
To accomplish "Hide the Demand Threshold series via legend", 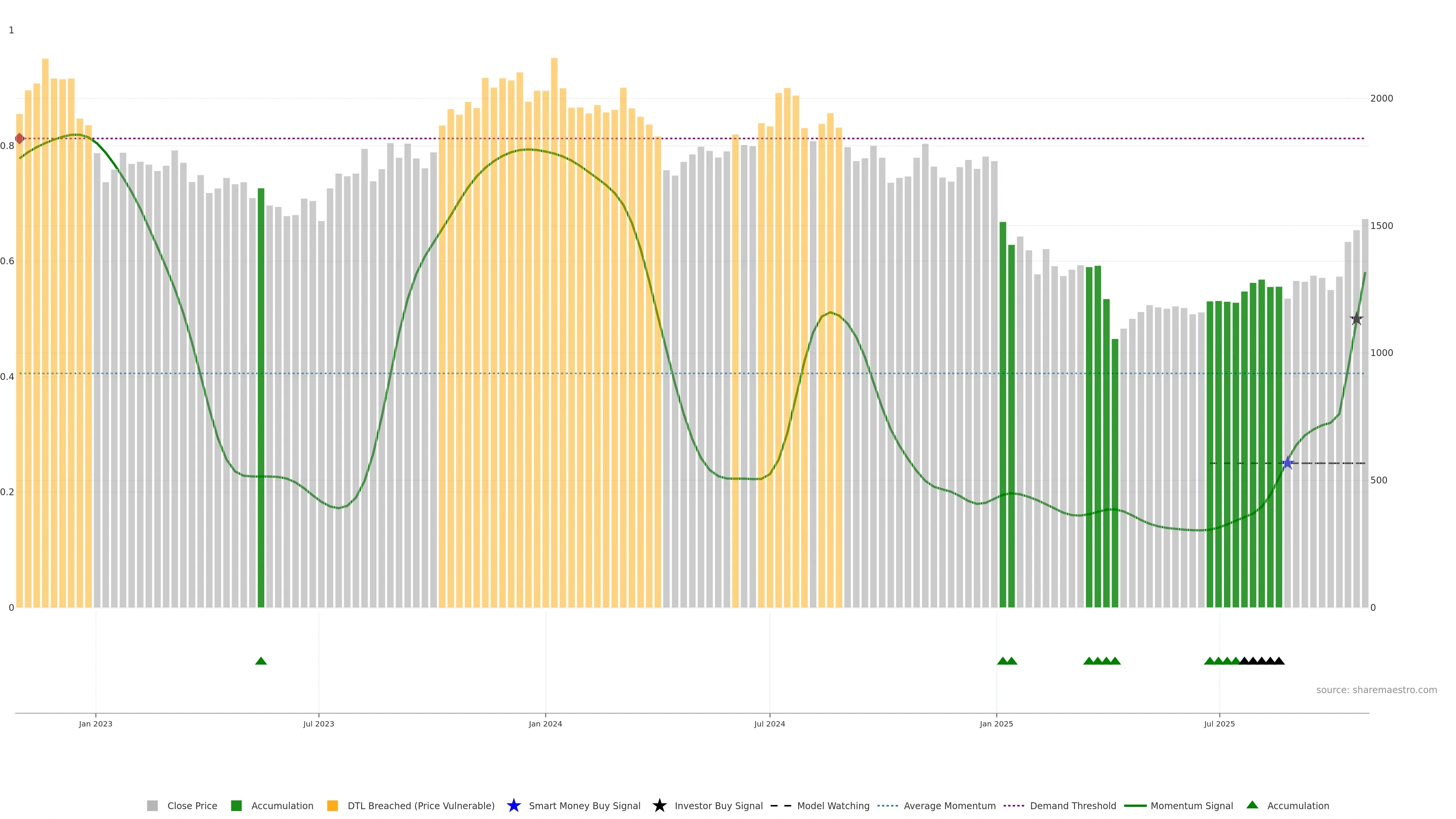I will tap(1073, 805).
